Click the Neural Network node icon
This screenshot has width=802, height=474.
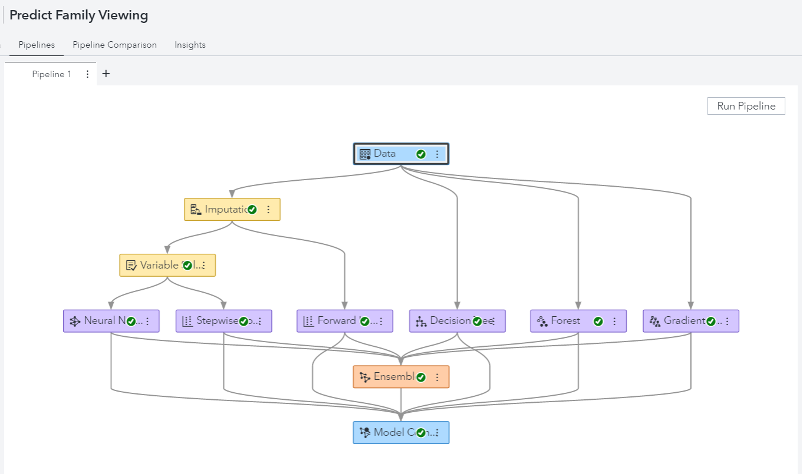[75, 321]
